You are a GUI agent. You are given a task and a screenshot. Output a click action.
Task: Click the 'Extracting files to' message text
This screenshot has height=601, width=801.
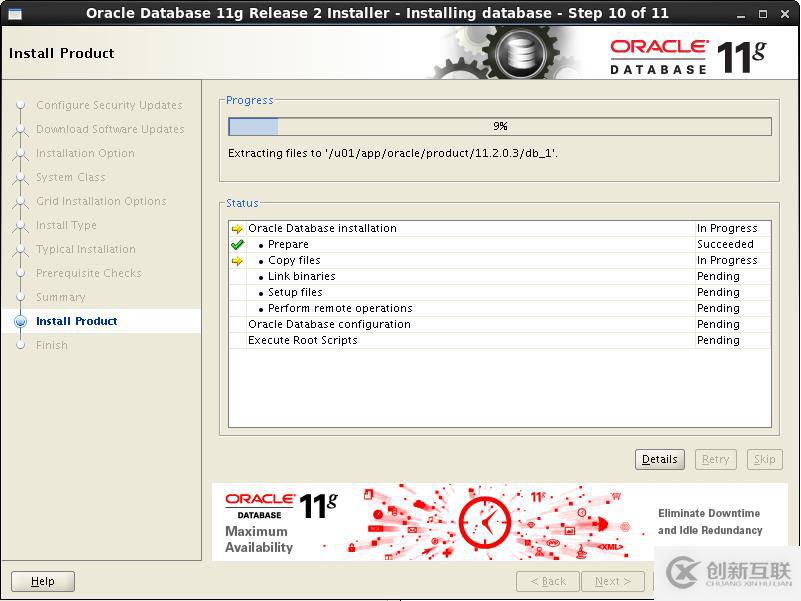point(392,153)
